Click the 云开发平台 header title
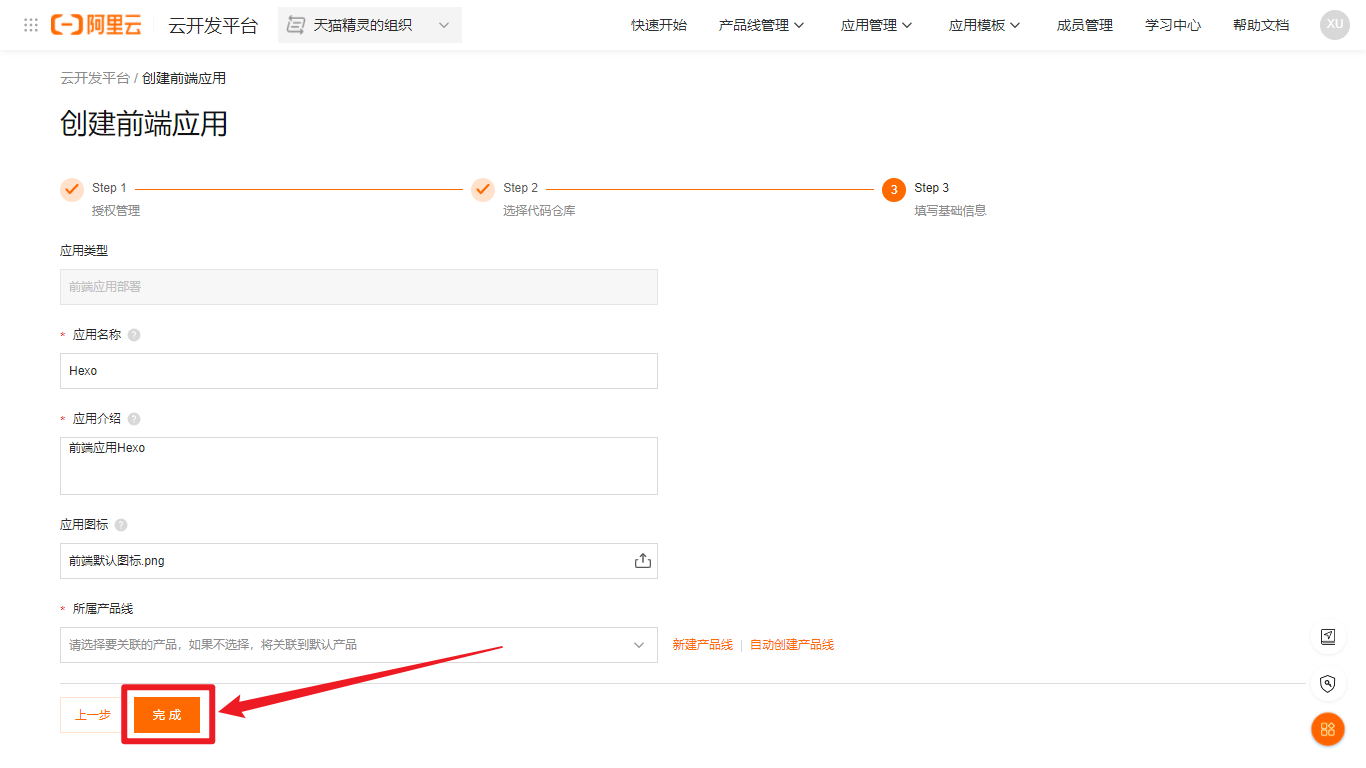Image resolution: width=1366 pixels, height=768 pixels. coord(213,25)
